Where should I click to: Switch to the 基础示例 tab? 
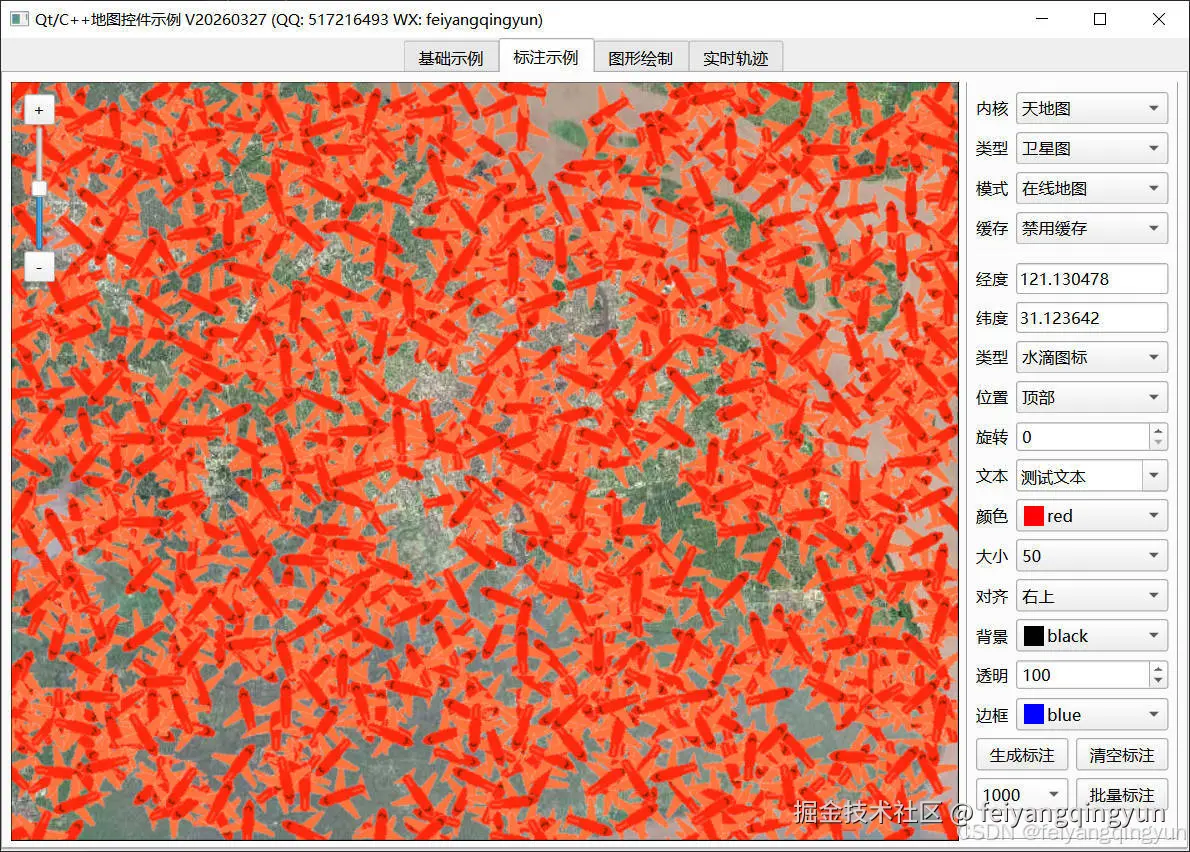(x=450, y=58)
